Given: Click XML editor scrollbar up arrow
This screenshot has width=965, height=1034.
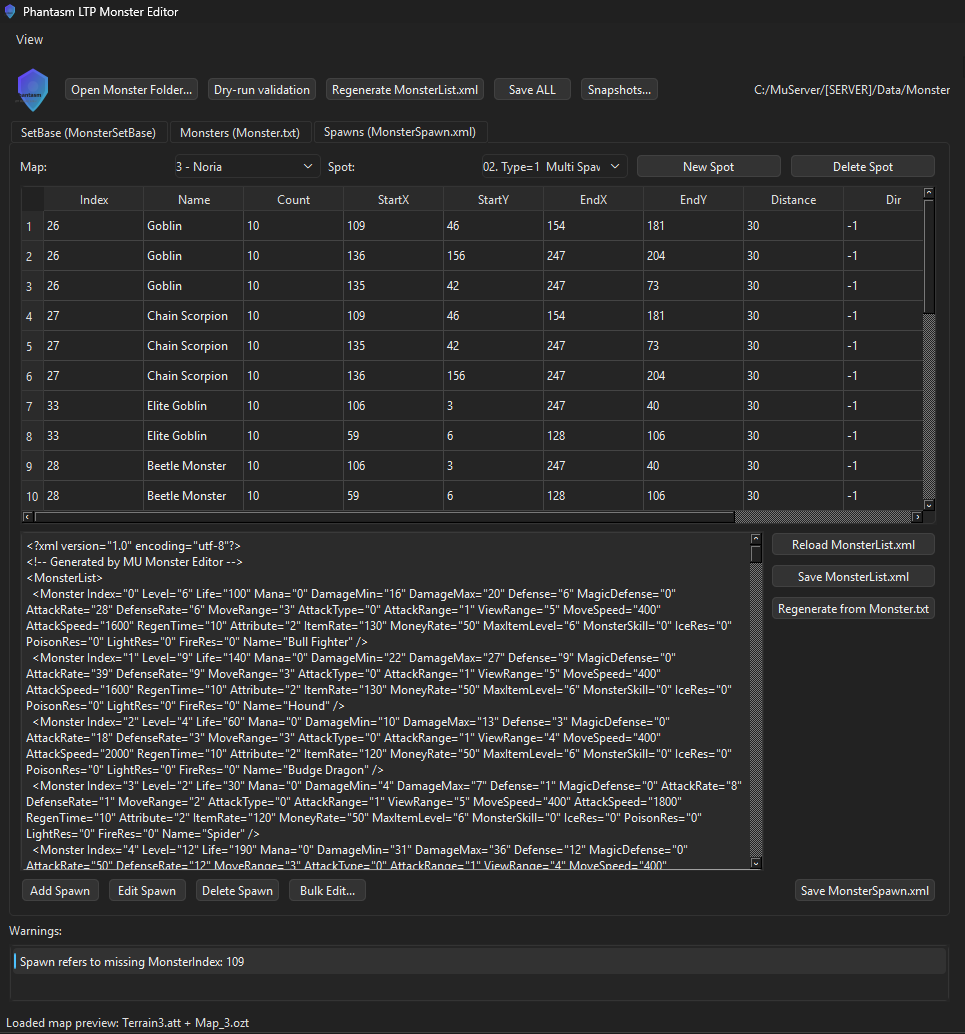Looking at the screenshot, I should pos(756,539).
